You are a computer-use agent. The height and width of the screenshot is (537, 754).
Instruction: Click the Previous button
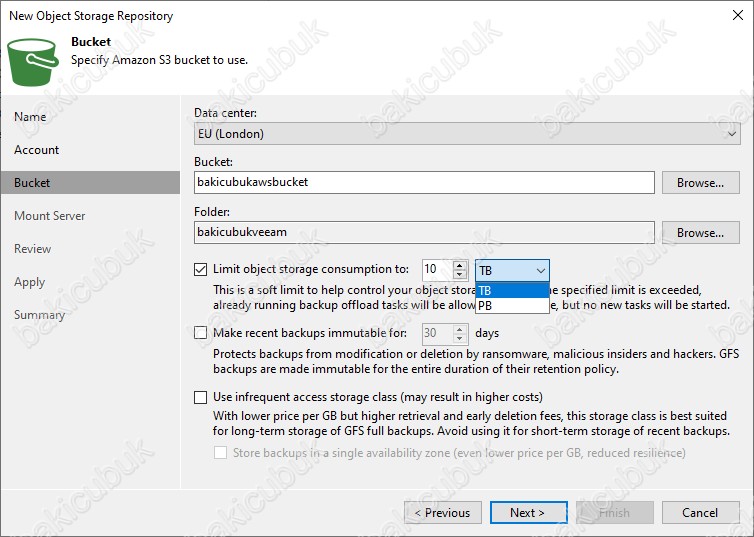click(x=443, y=513)
